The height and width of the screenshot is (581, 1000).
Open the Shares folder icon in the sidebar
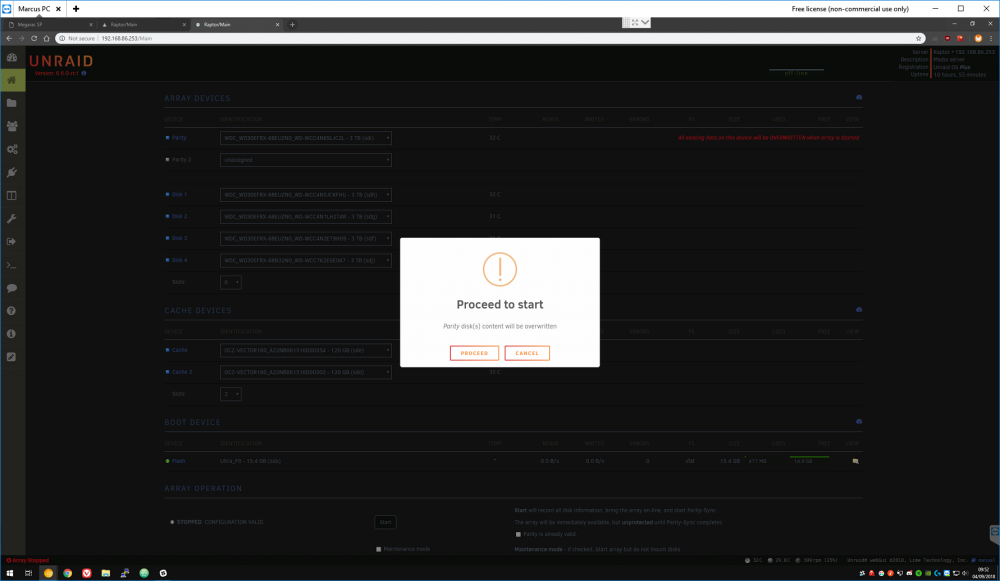[11, 103]
